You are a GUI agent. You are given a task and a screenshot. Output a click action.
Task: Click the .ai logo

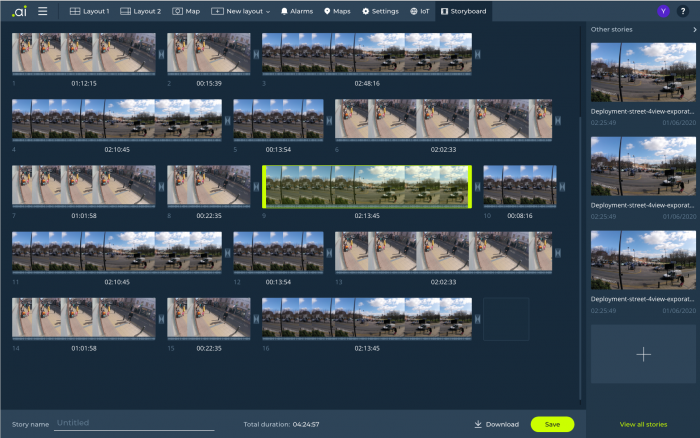(19, 11)
